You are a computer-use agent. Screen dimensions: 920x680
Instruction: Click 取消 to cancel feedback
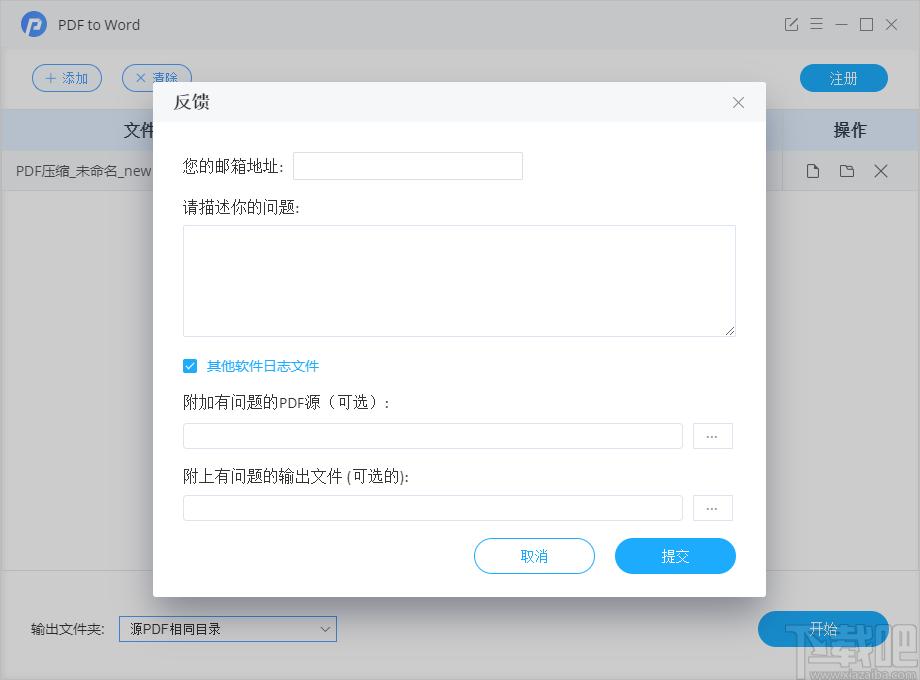(x=535, y=556)
